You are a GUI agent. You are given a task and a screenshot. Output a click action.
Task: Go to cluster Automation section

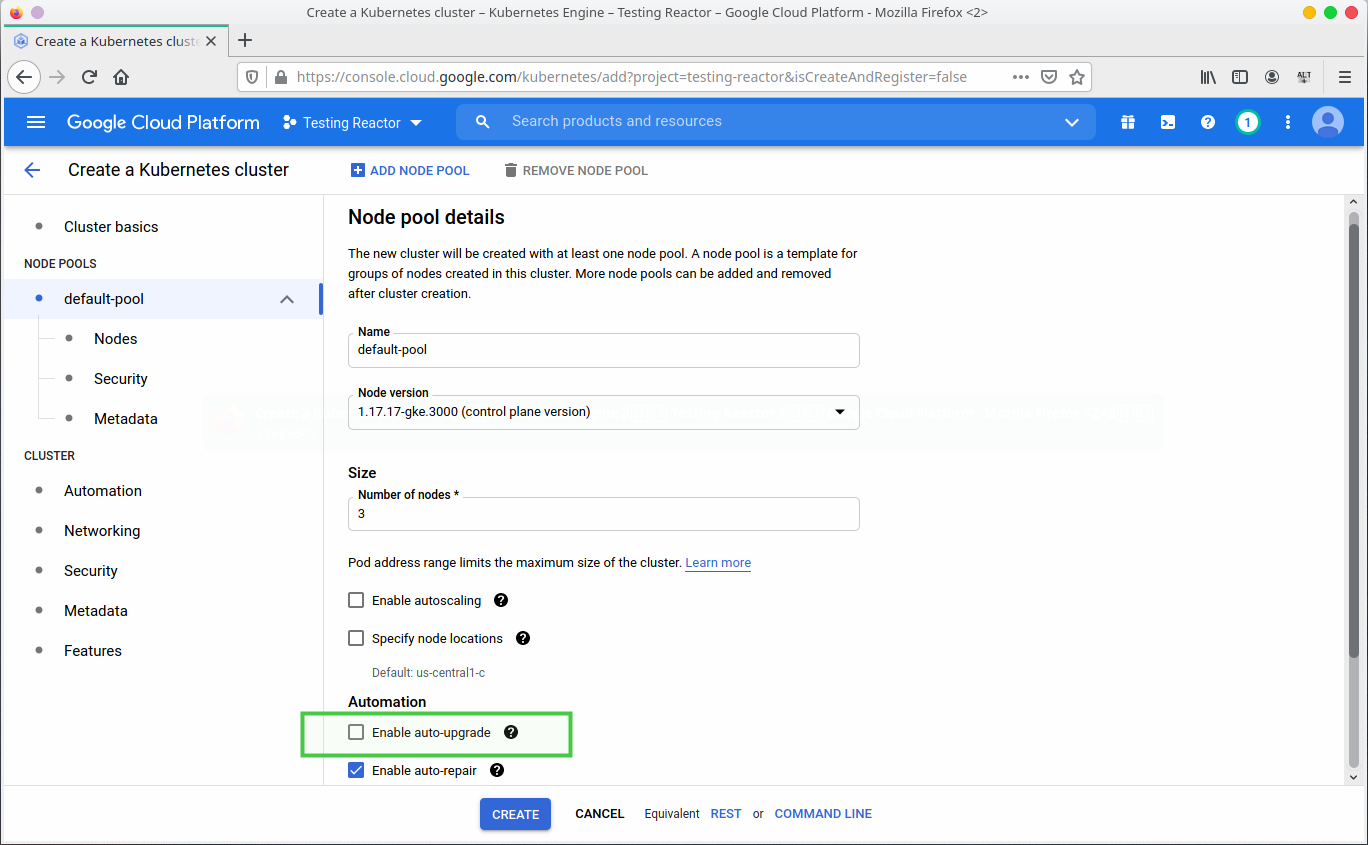(x=103, y=491)
